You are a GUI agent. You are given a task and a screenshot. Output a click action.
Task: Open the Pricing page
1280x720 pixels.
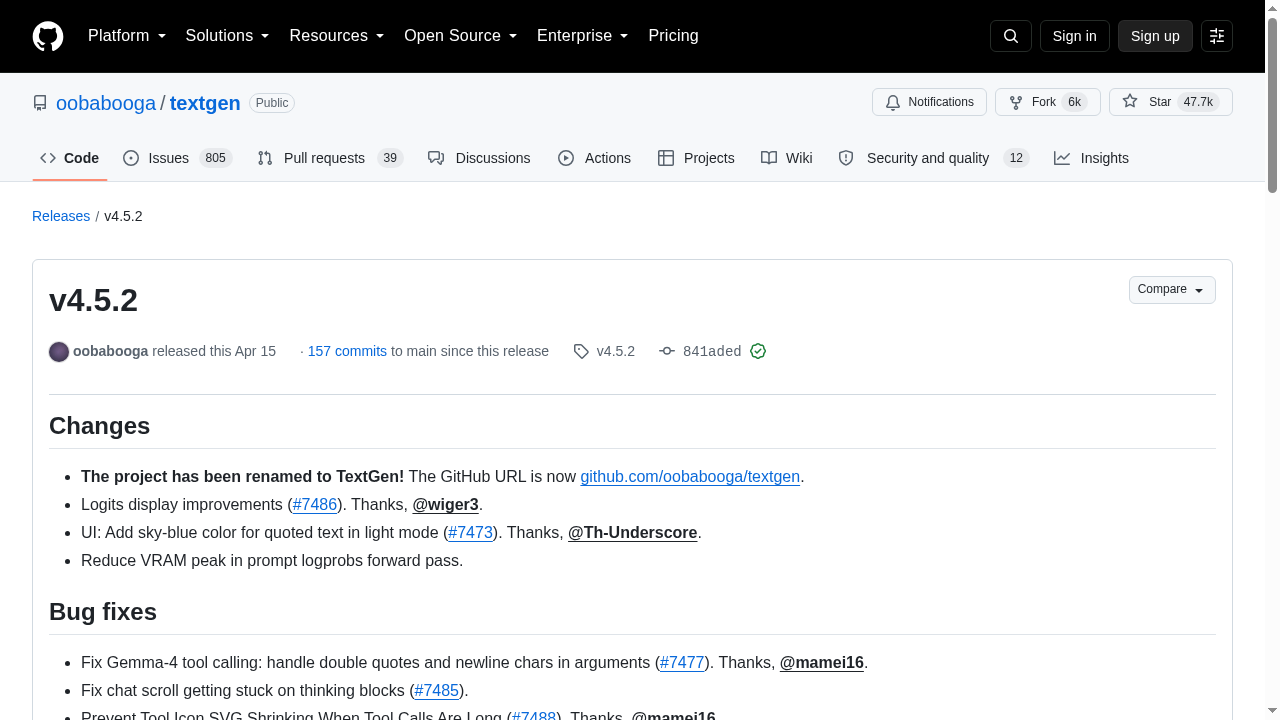coord(673,36)
